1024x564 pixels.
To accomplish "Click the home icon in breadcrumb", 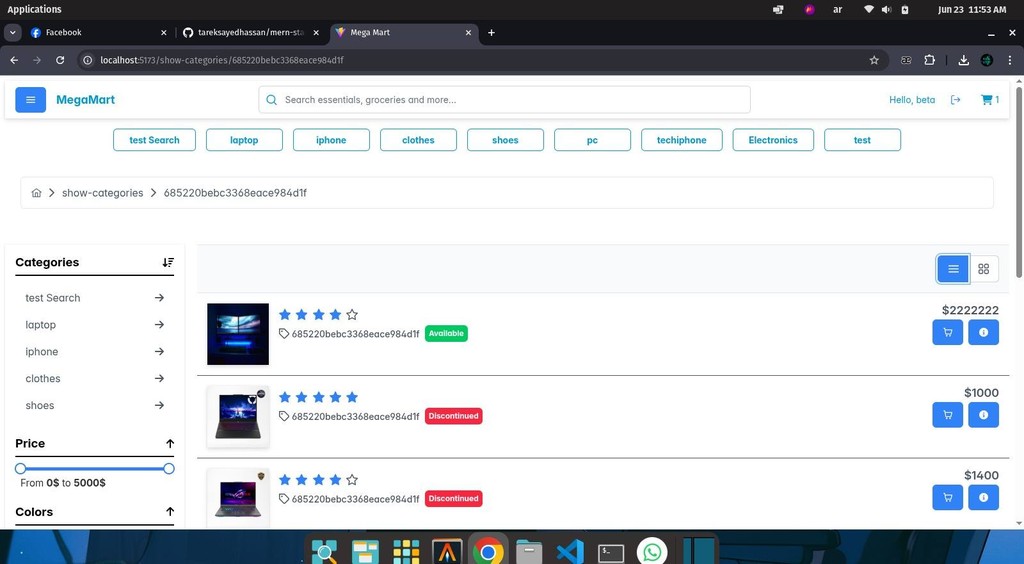I will (37, 193).
